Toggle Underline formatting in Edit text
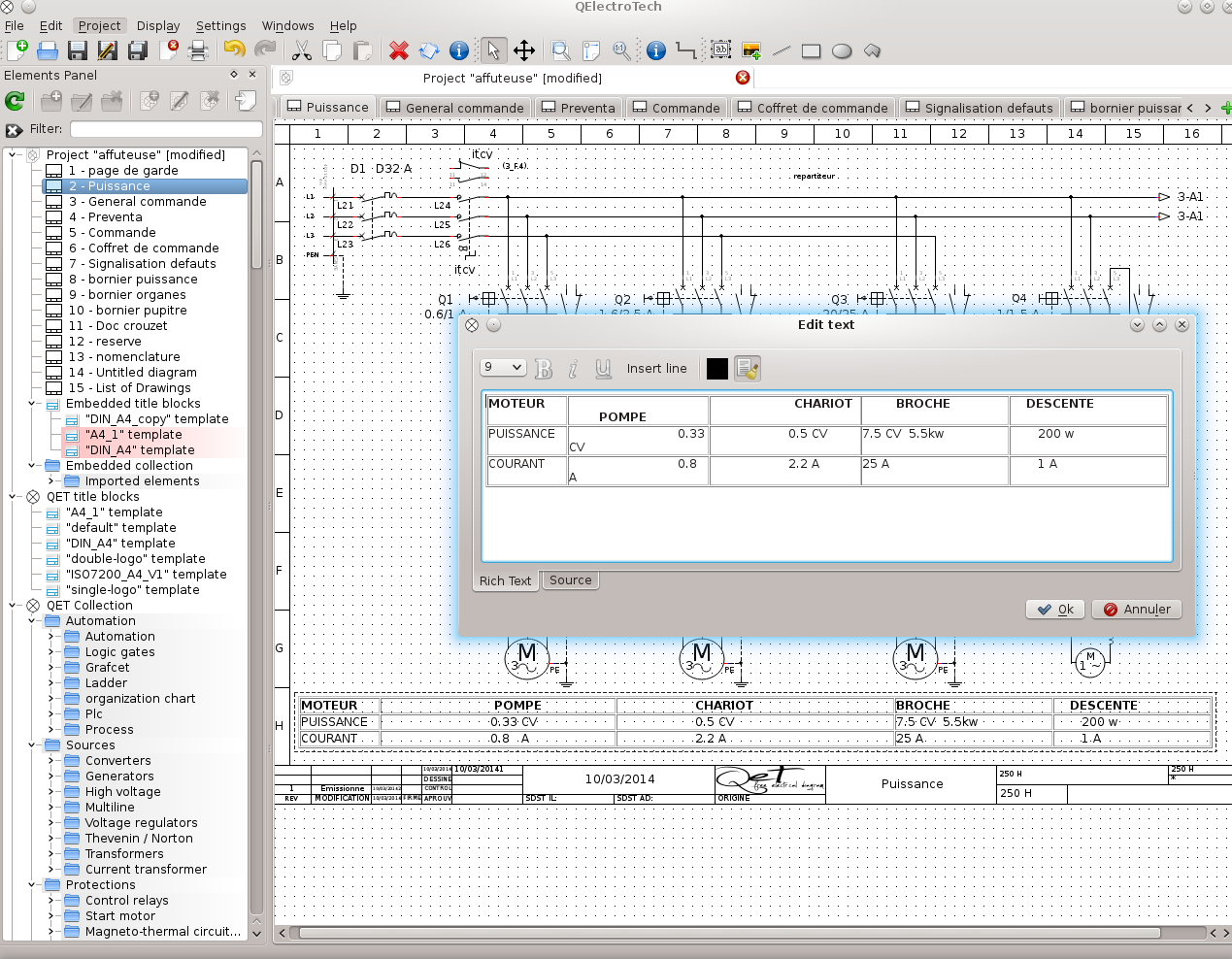1232x959 pixels. 603,369
